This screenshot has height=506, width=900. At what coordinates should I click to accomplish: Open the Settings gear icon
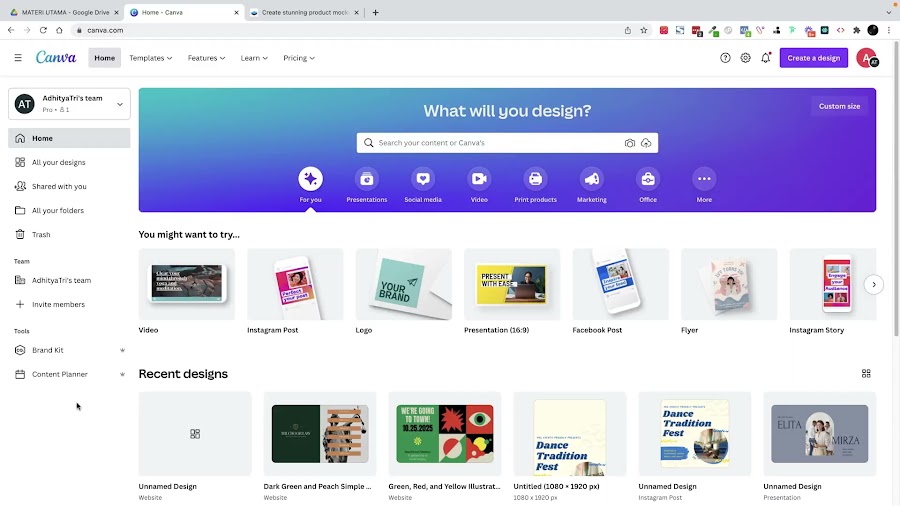click(745, 58)
